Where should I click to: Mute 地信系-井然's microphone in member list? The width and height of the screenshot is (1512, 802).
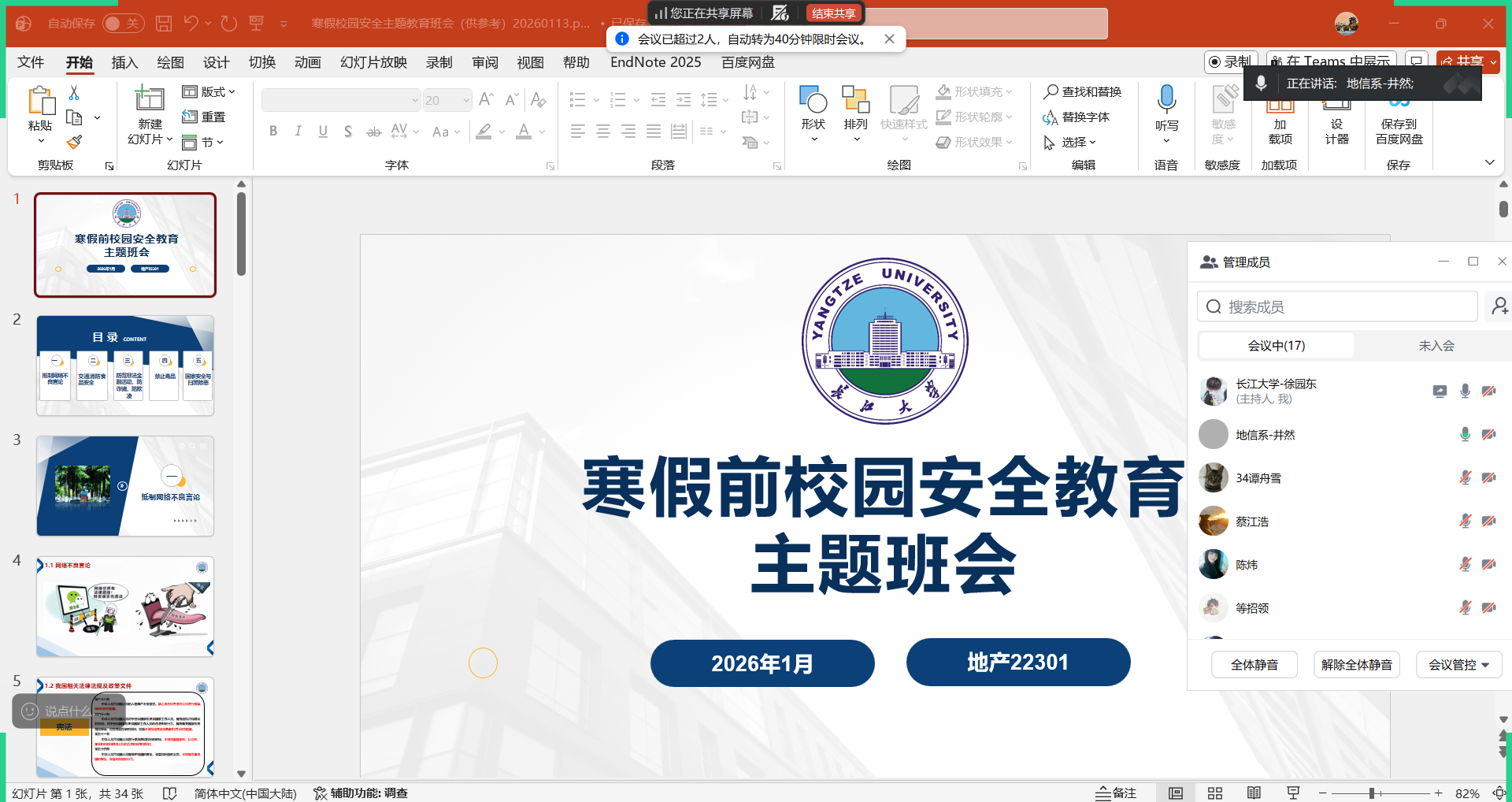coord(1465,435)
